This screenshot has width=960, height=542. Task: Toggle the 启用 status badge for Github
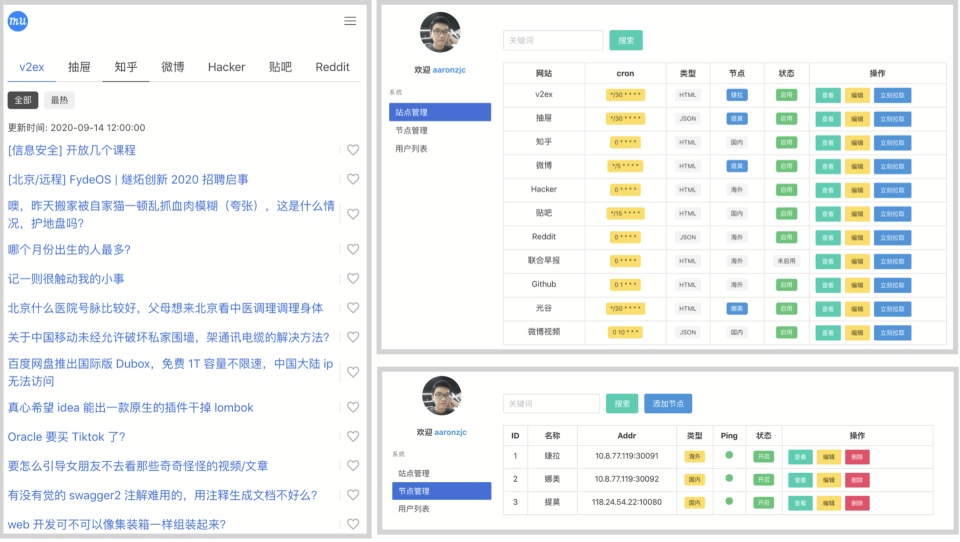pyautogui.click(x=786, y=285)
